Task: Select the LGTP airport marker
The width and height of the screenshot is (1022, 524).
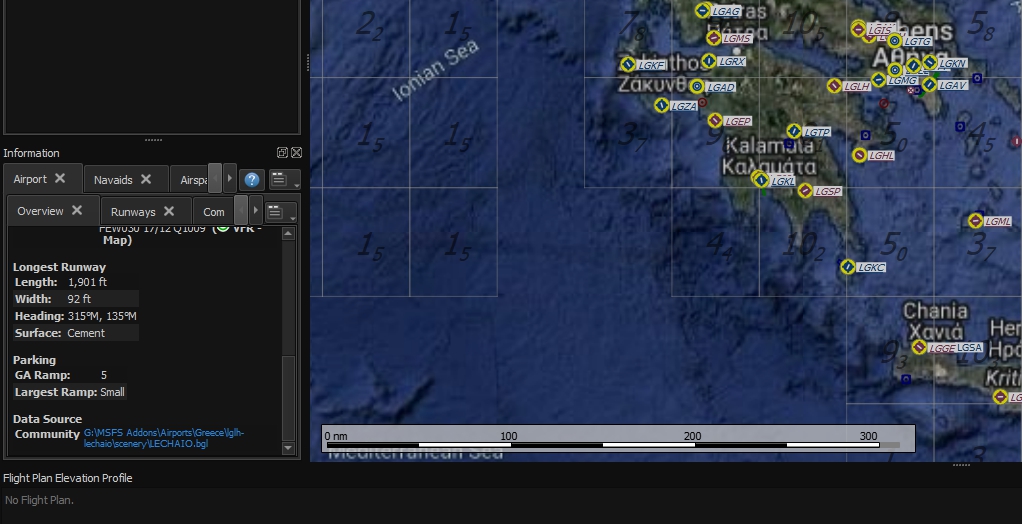Action: click(794, 131)
